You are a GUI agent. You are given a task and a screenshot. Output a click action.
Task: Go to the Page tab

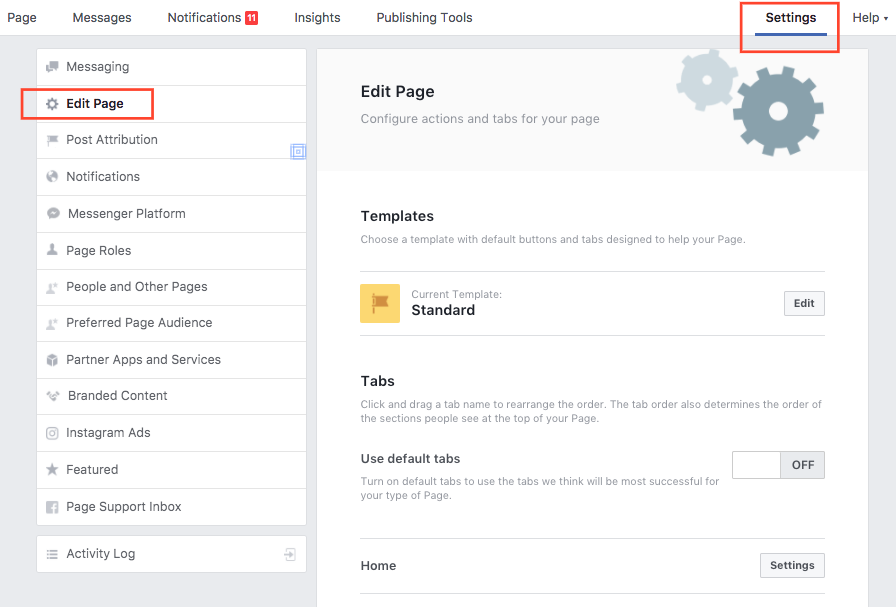click(x=22, y=18)
